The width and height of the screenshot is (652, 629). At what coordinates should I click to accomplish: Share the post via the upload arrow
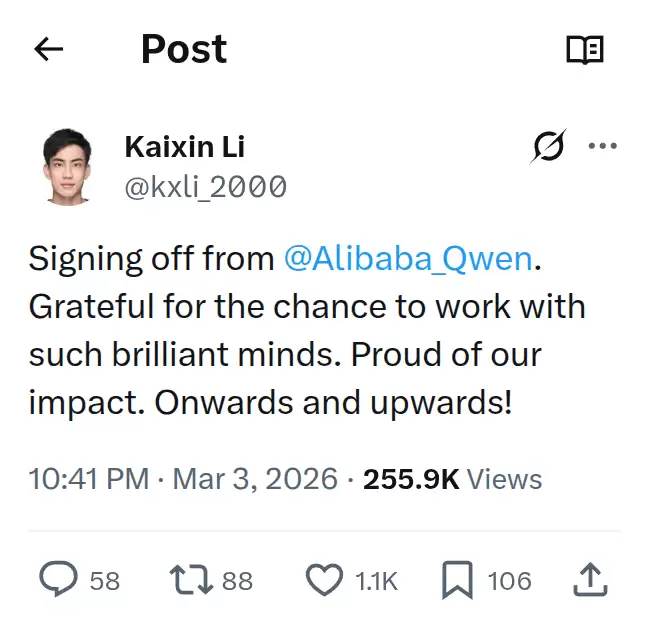[590, 579]
